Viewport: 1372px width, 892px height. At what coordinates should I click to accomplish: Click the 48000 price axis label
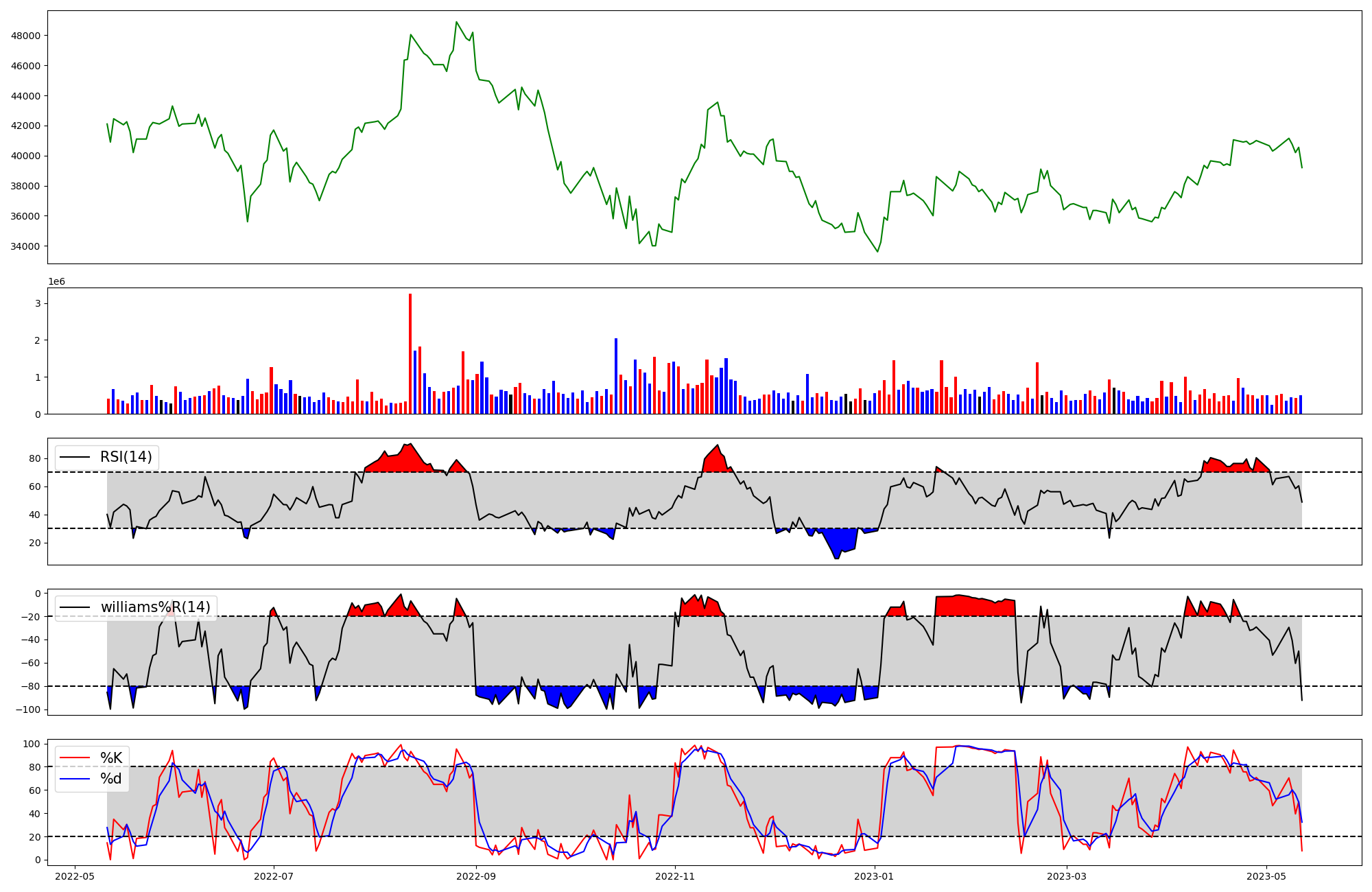(x=26, y=36)
